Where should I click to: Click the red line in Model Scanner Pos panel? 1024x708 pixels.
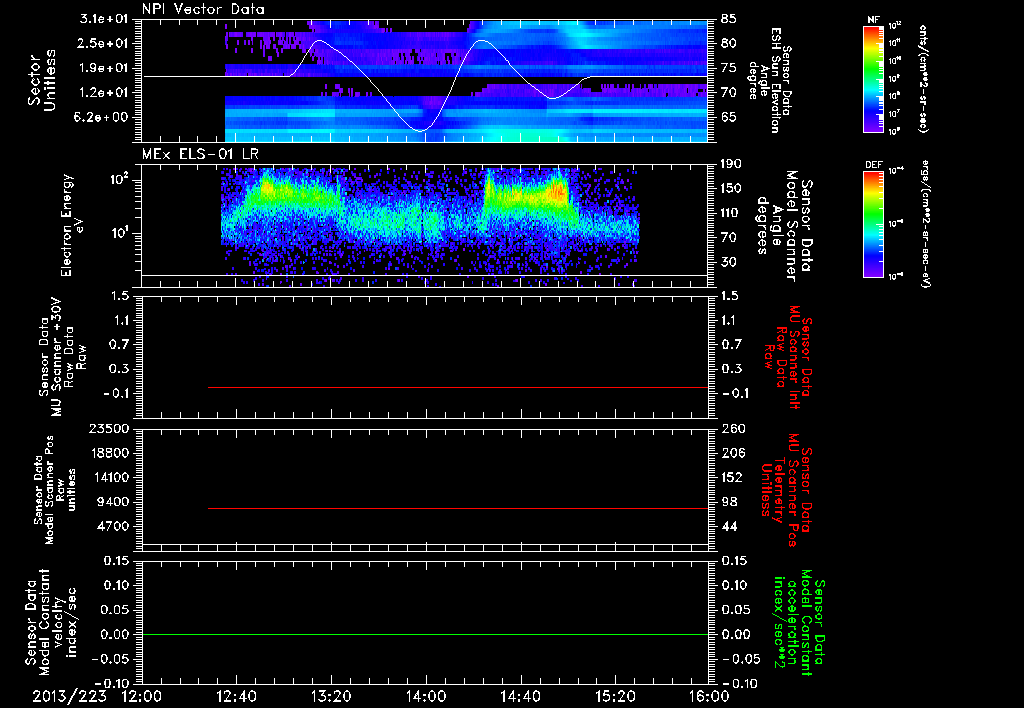457,508
